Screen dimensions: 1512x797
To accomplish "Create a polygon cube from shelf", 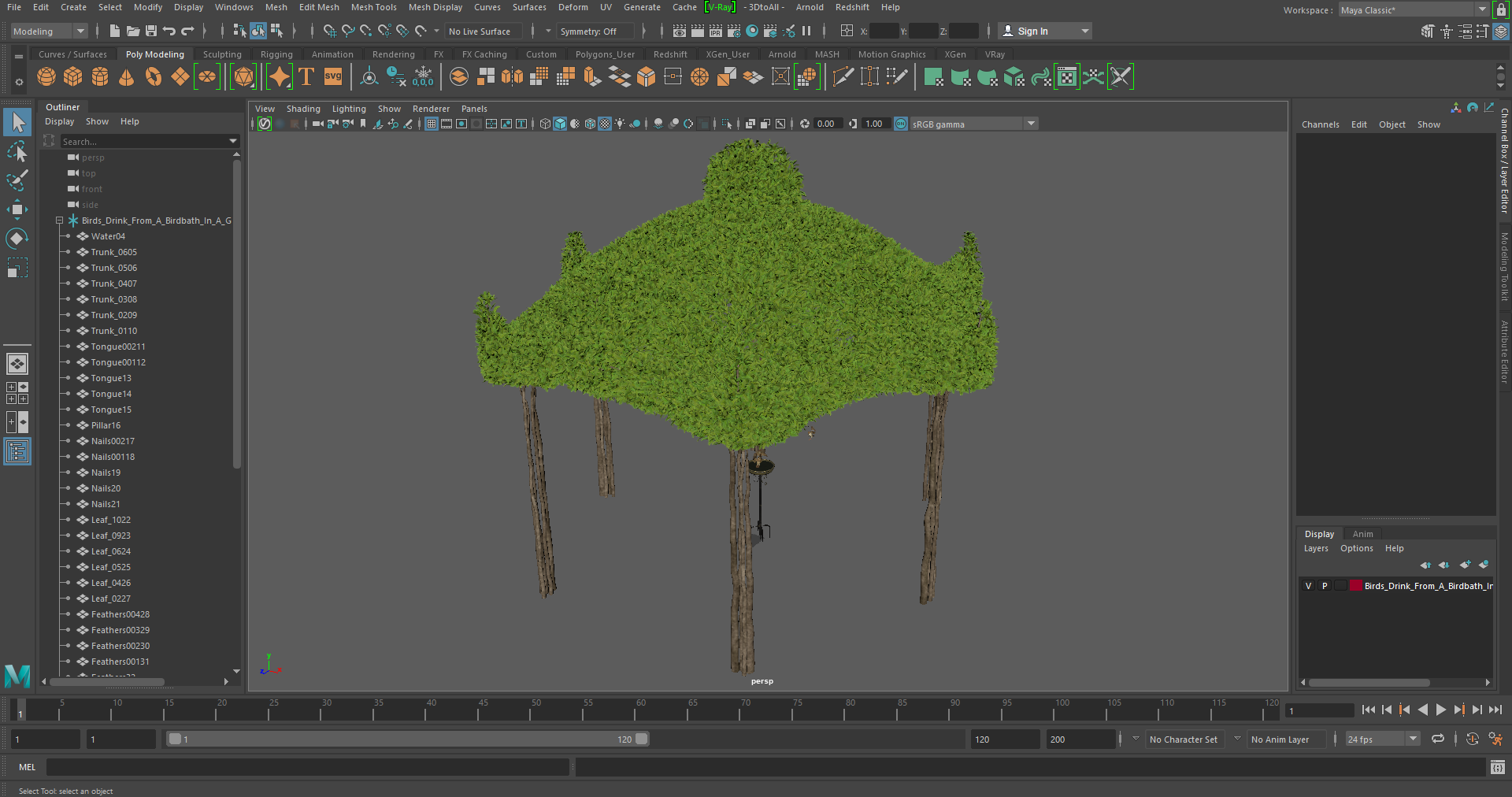I will tap(73, 76).
